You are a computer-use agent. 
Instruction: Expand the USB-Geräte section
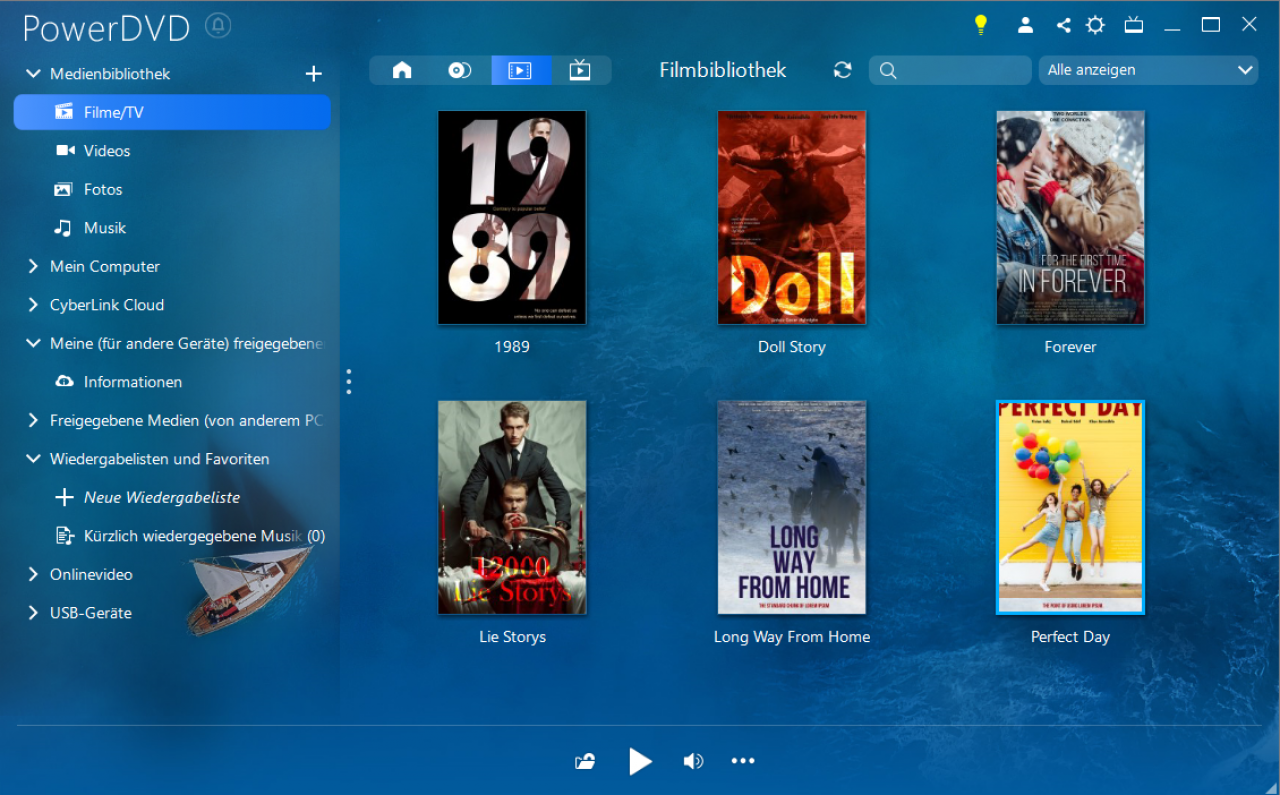[x=33, y=613]
